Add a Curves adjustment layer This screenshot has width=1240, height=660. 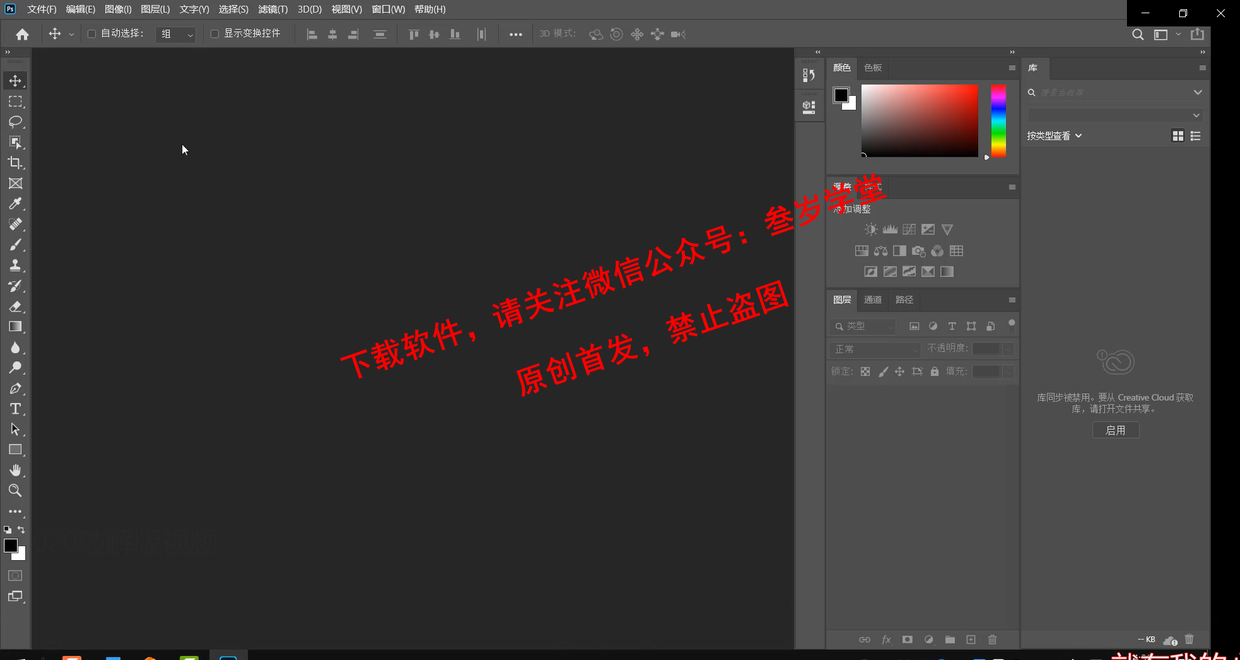click(908, 229)
